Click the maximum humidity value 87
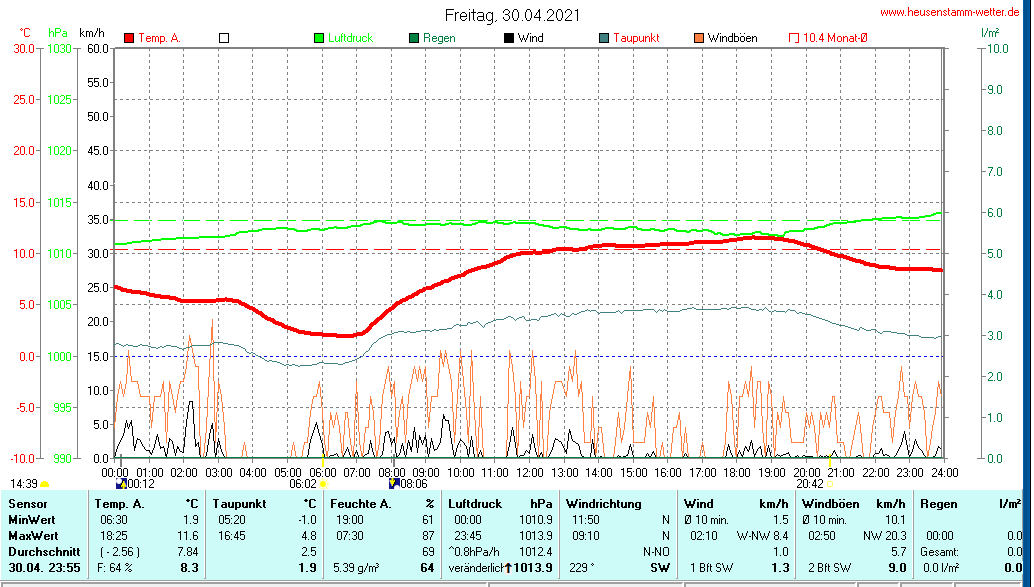Viewport: 1034px width, 587px height. pos(428,536)
